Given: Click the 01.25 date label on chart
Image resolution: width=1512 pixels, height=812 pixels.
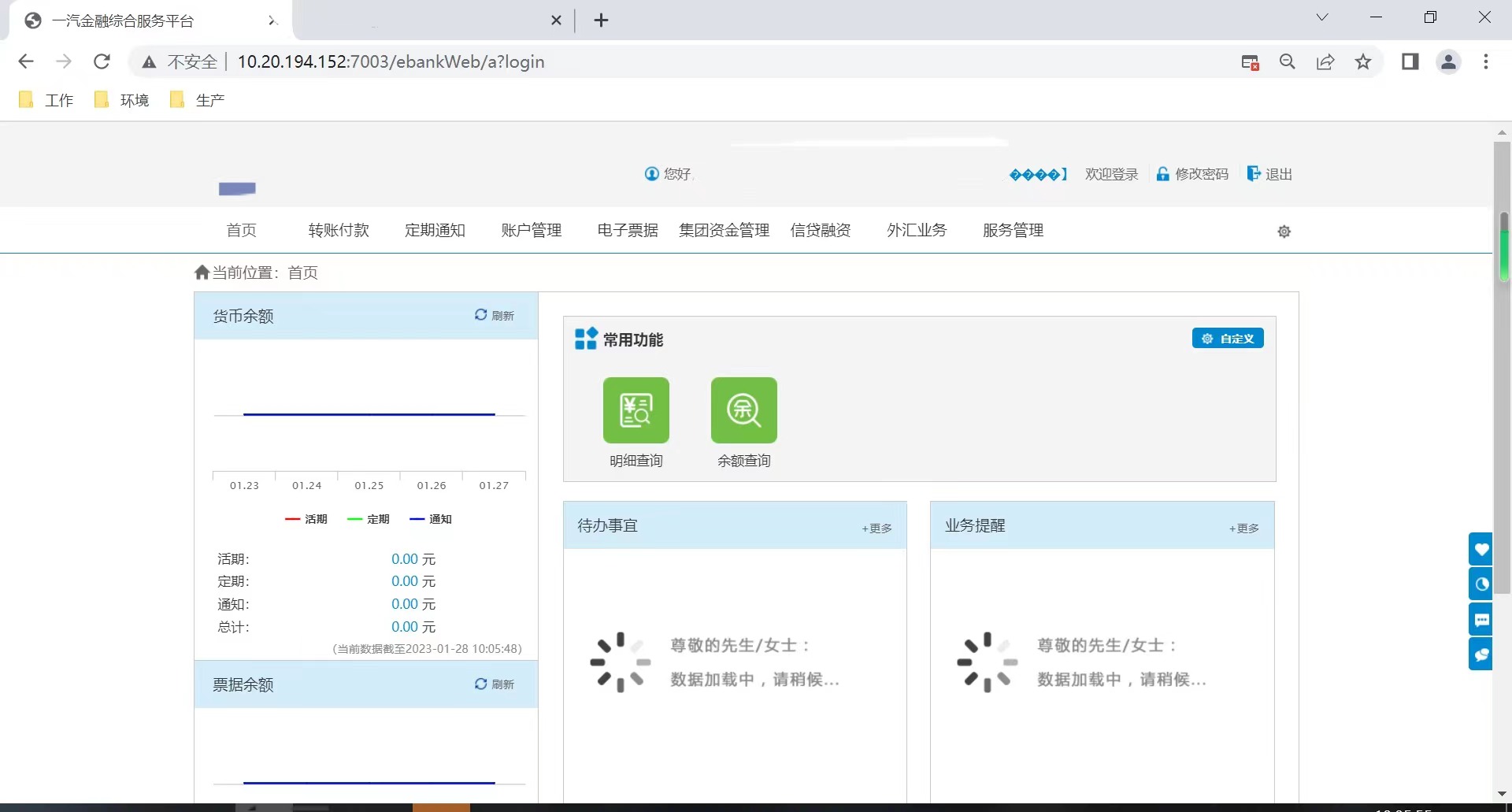Looking at the screenshot, I should click(x=369, y=485).
